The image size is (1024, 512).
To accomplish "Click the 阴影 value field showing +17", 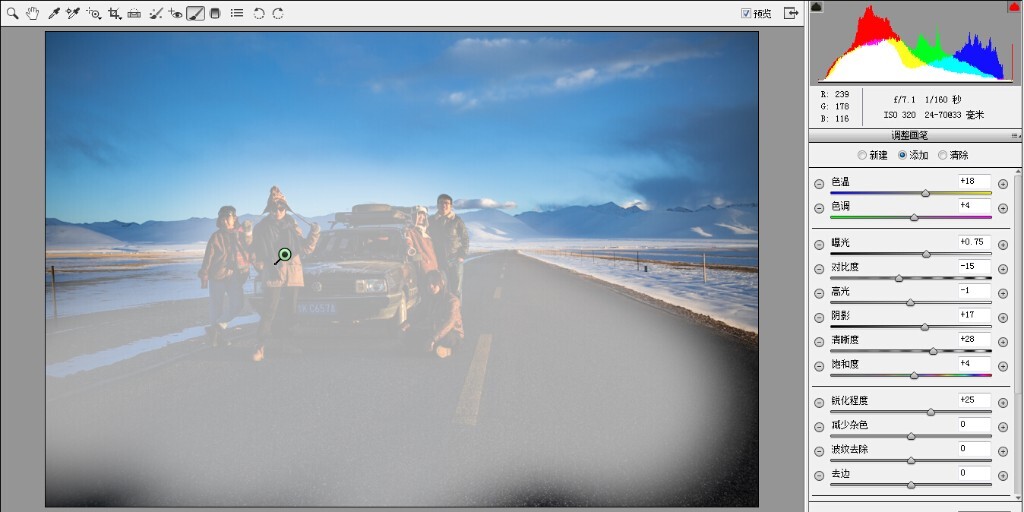I will pos(974,315).
